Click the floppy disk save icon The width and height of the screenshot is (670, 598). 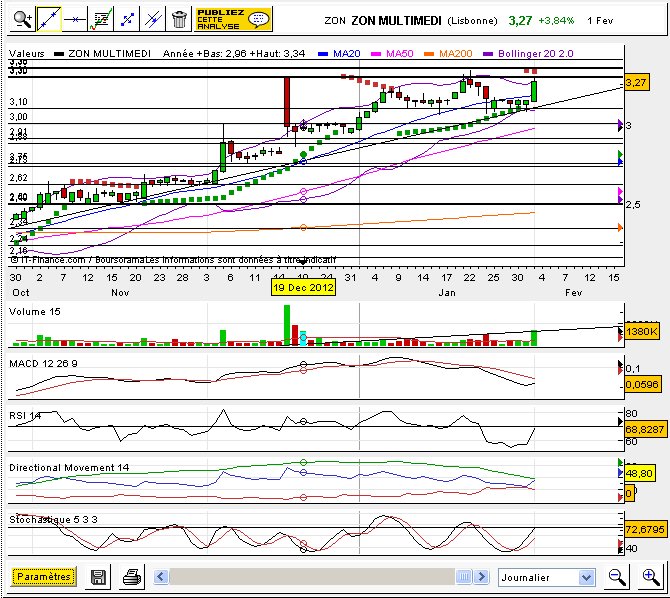[x=98, y=577]
